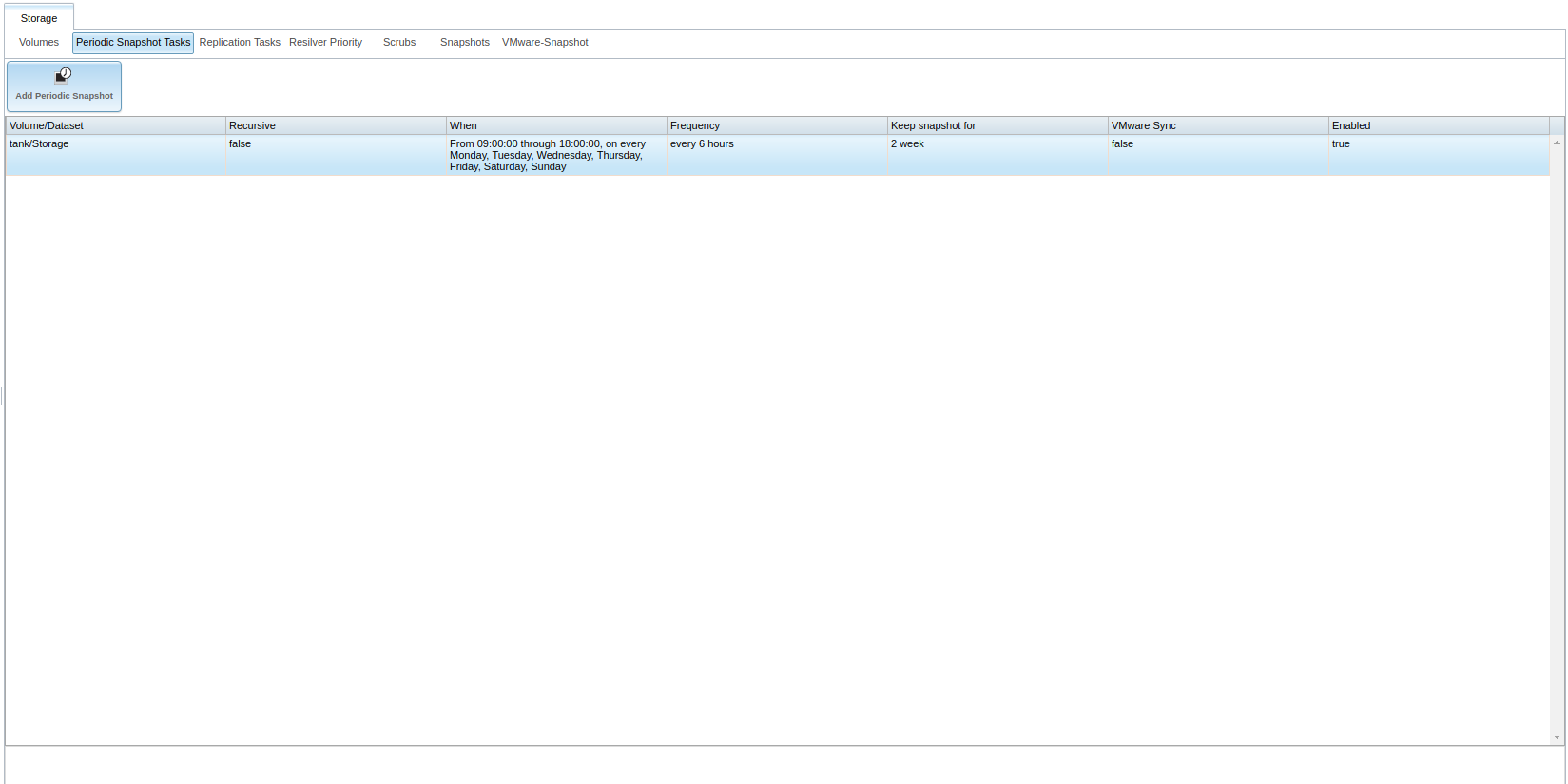Image resolution: width=1568 pixels, height=784 pixels.
Task: Open the Volumes tab
Action: point(39,42)
